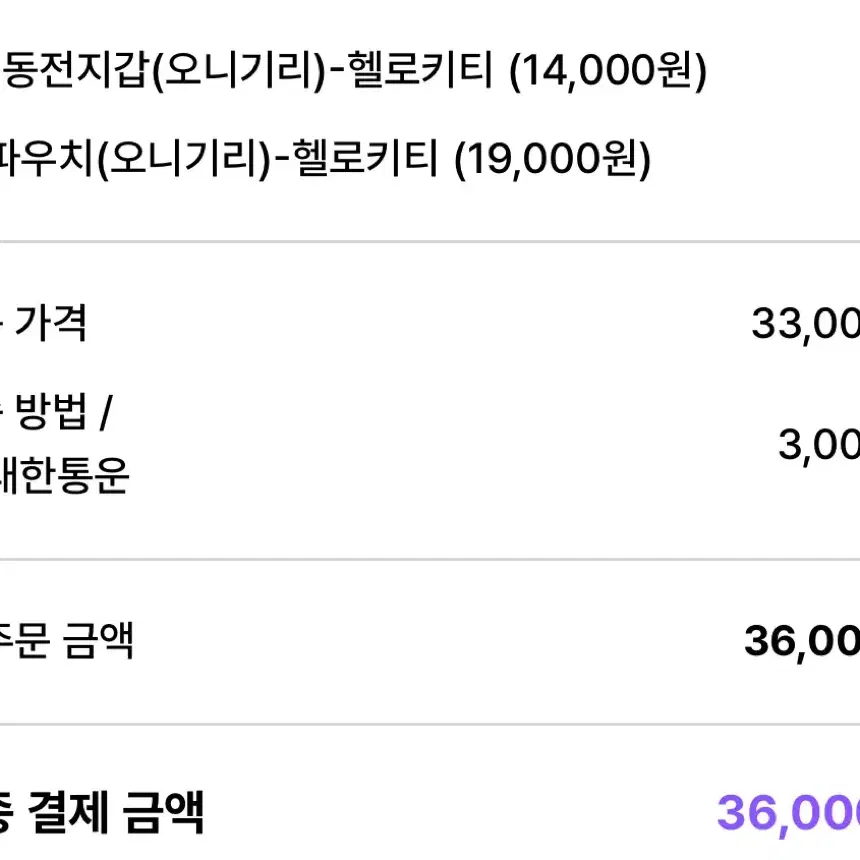860x860 pixels.
Task: Click (오니기리) in the 파우치 line
Action: [184, 159]
